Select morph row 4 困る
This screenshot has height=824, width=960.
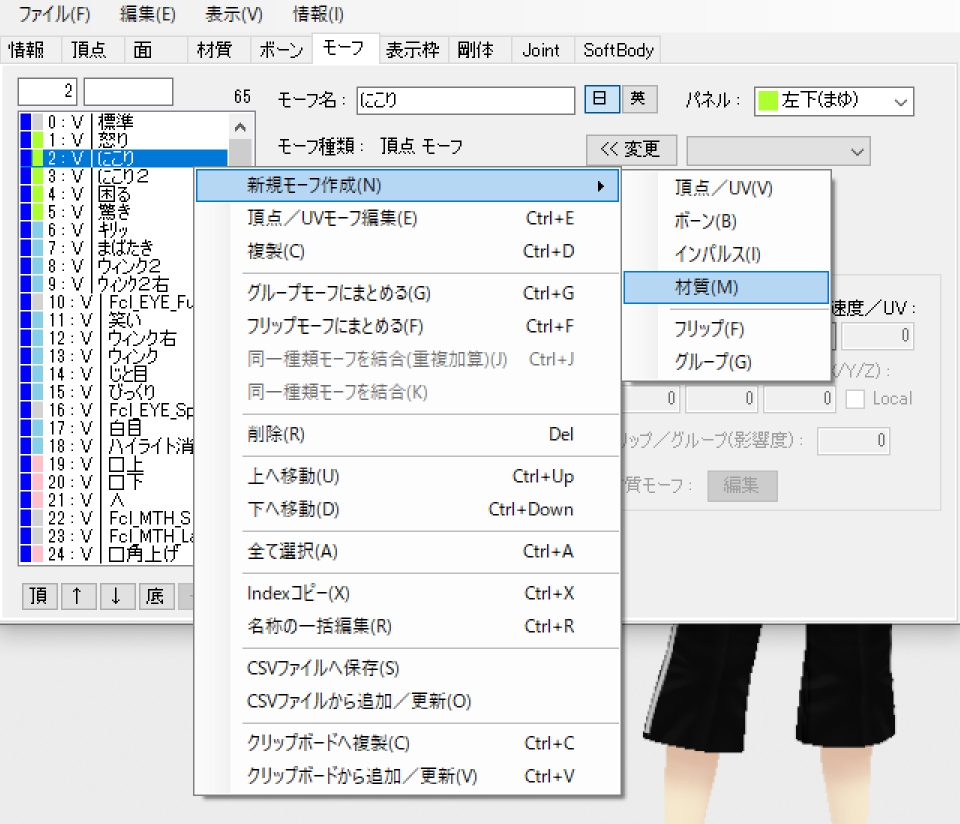[x=107, y=194]
